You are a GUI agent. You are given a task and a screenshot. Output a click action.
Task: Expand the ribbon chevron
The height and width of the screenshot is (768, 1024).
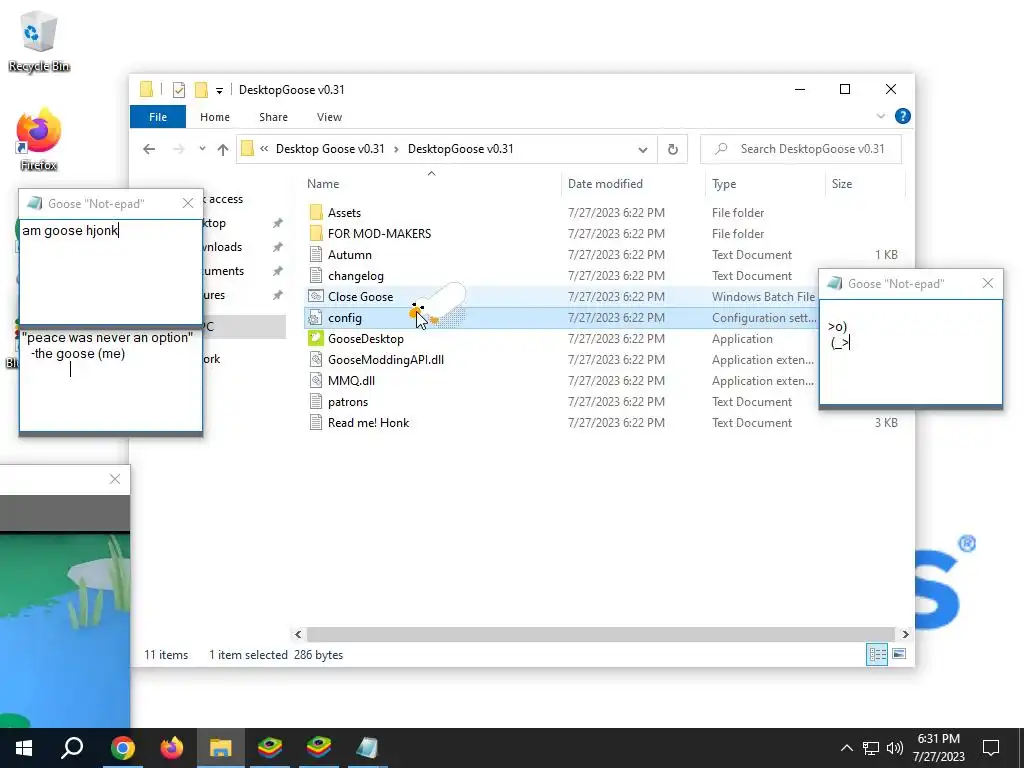tap(881, 116)
